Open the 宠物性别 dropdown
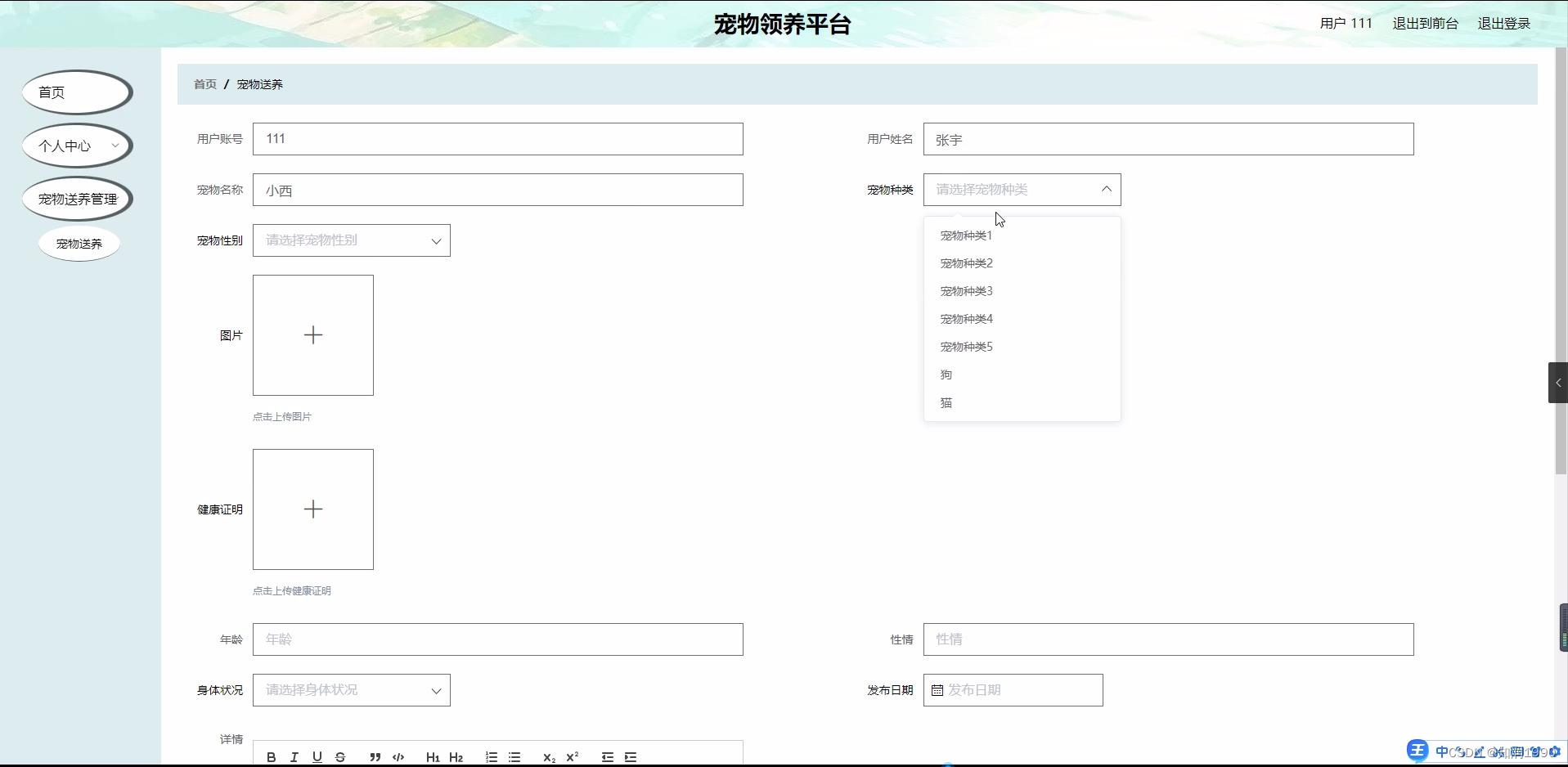The width and height of the screenshot is (1568, 767). click(352, 240)
